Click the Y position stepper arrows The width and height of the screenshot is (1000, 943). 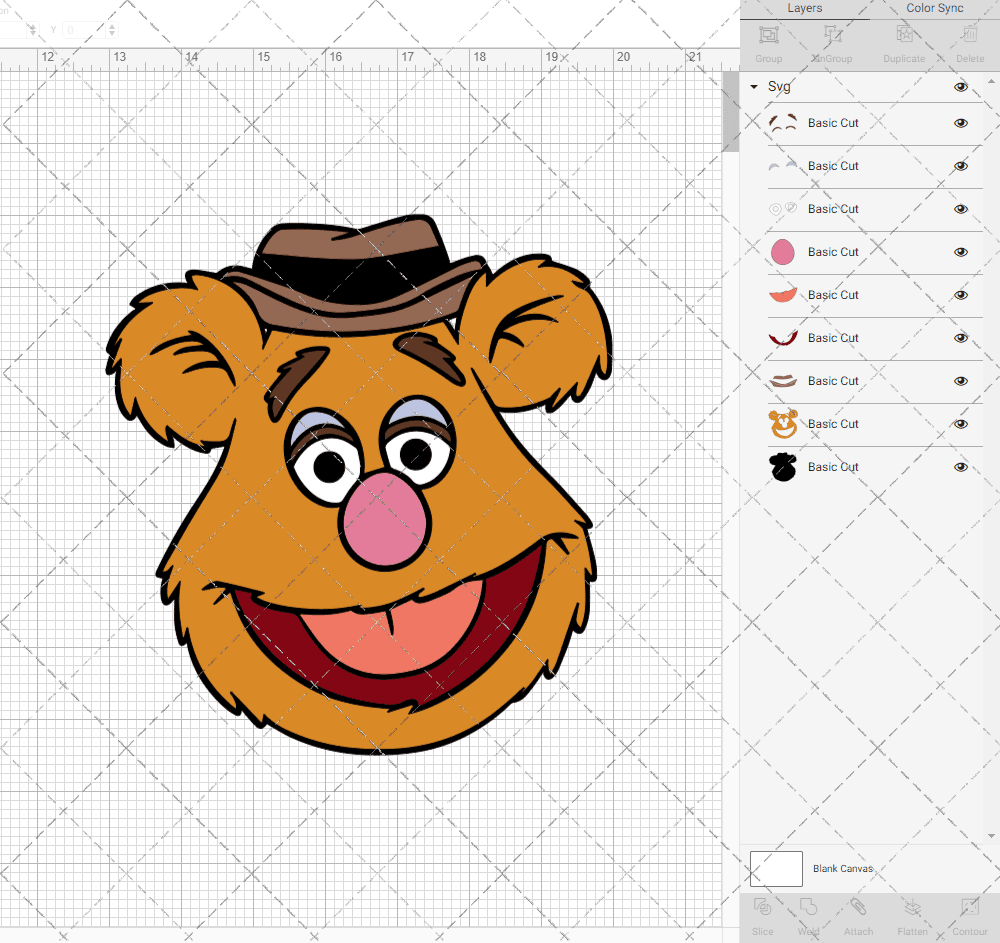point(112,30)
